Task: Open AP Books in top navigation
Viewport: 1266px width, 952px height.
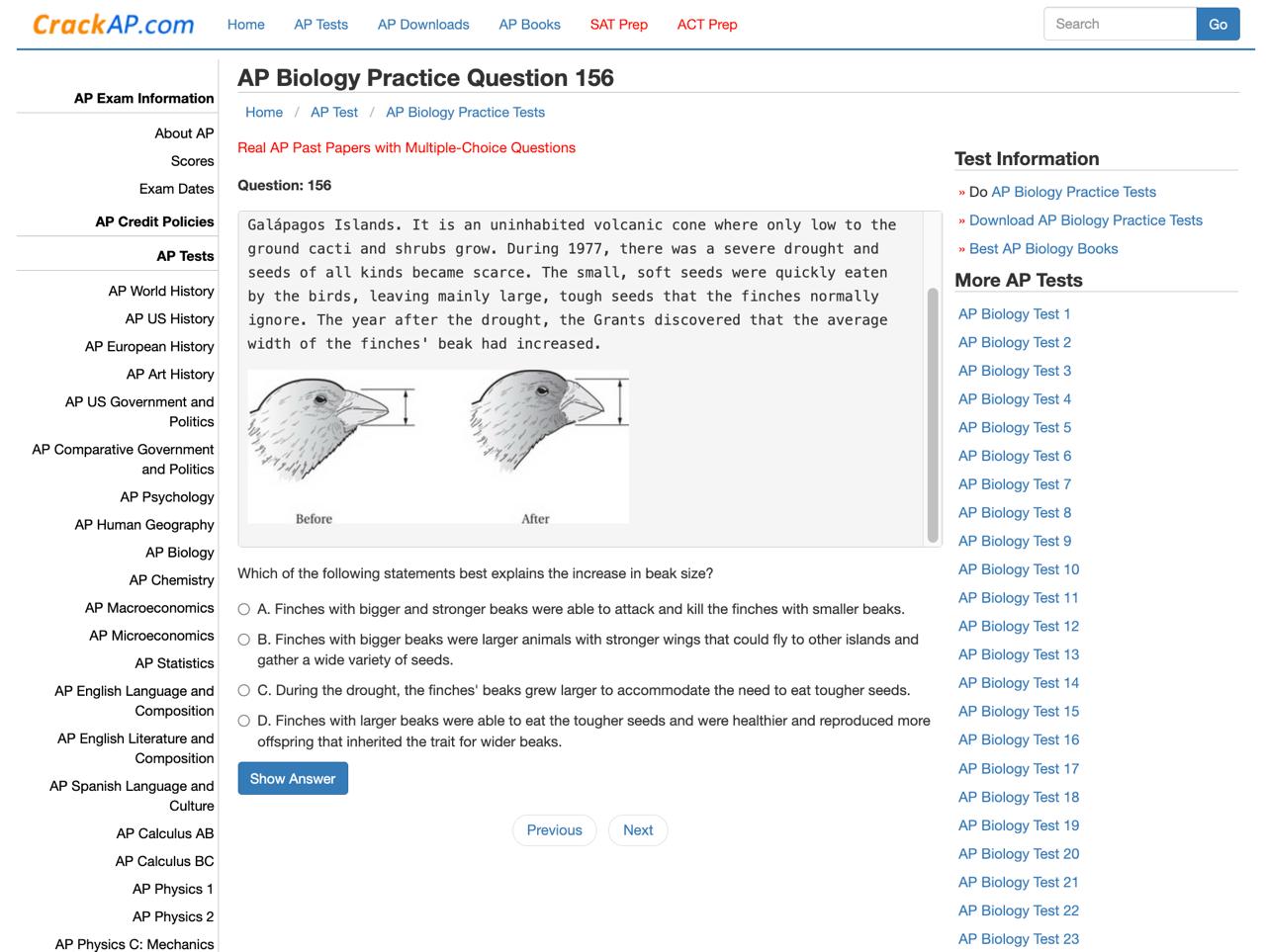Action: pos(530,24)
